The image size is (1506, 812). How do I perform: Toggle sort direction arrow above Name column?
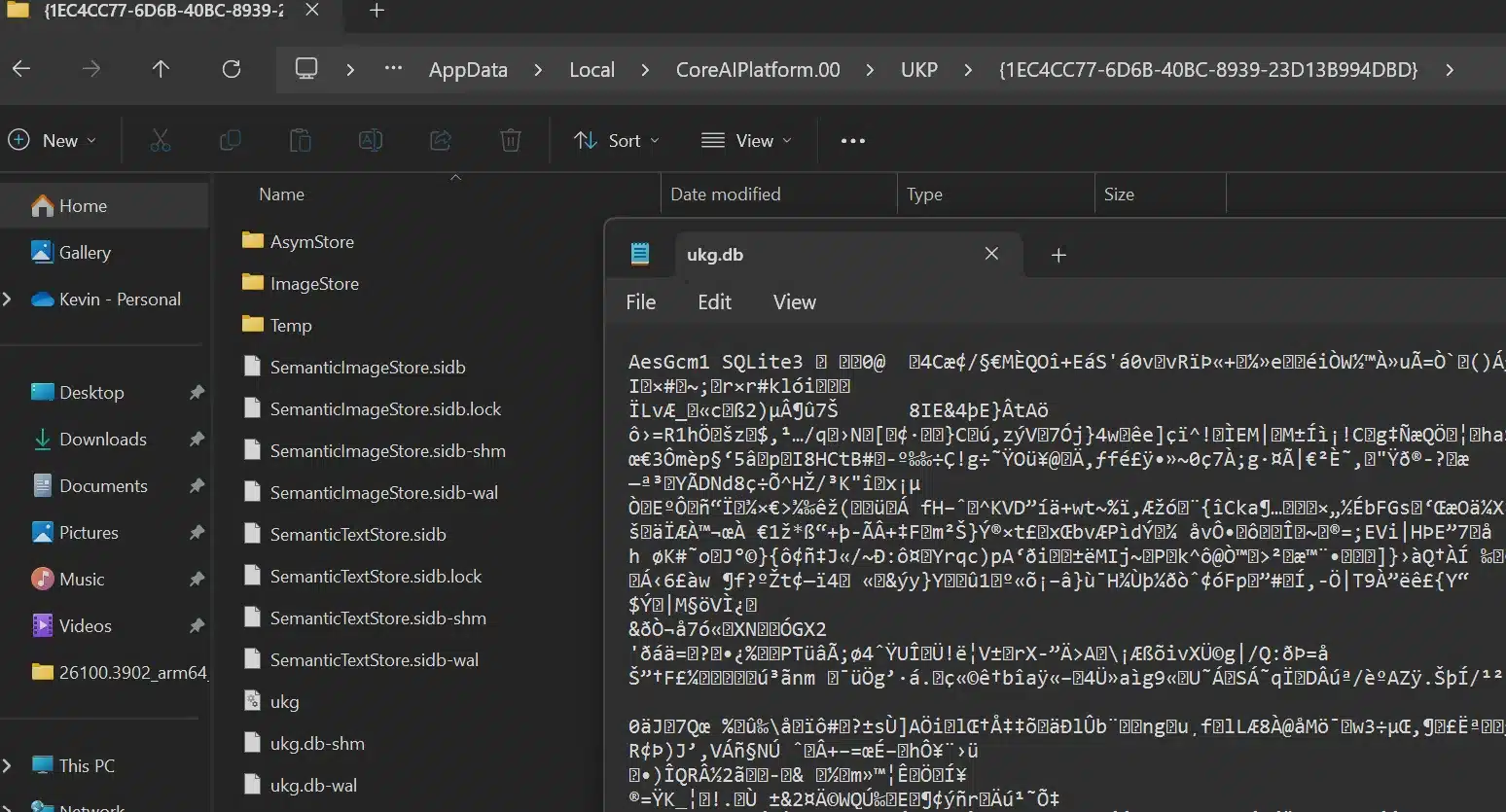[x=455, y=179]
